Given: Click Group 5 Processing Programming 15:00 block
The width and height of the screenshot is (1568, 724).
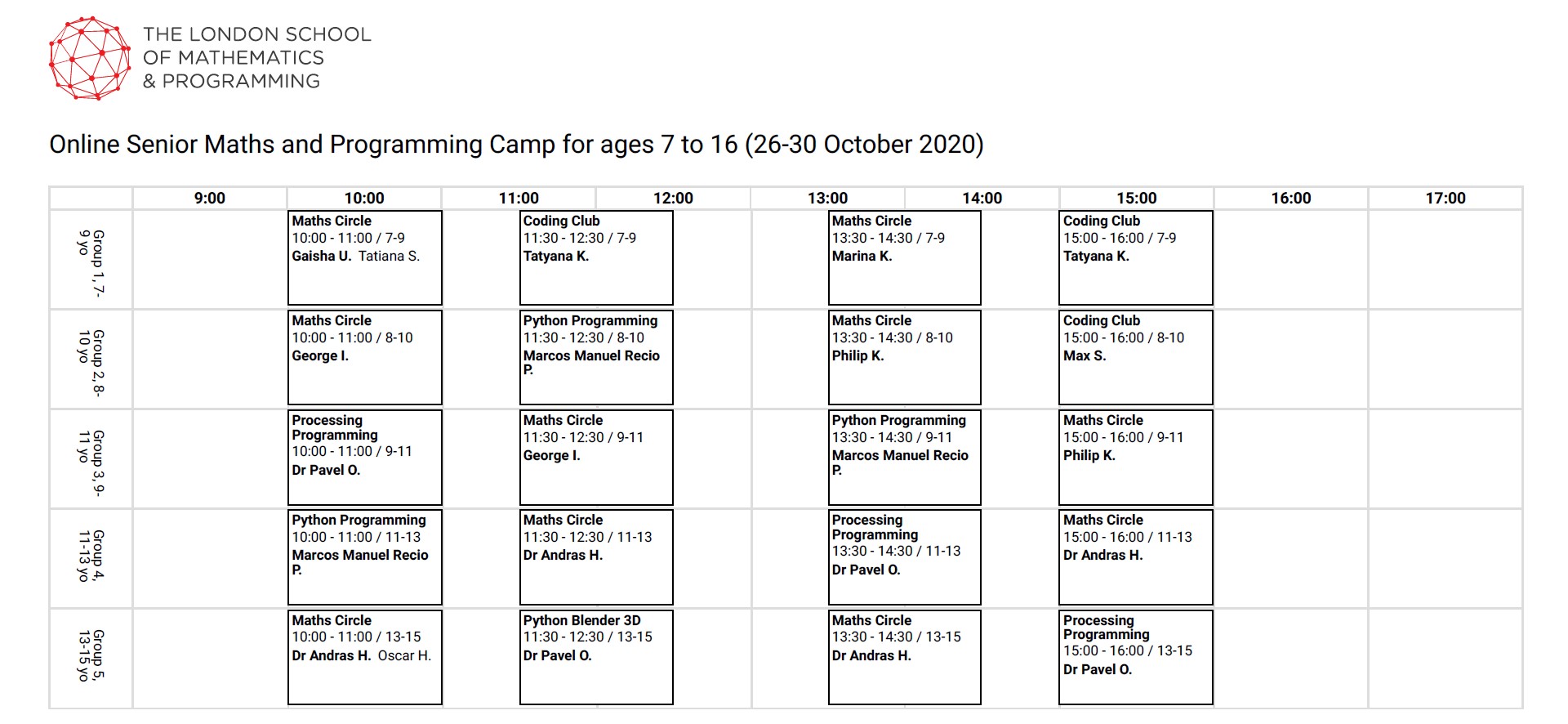Looking at the screenshot, I should point(1136,657).
